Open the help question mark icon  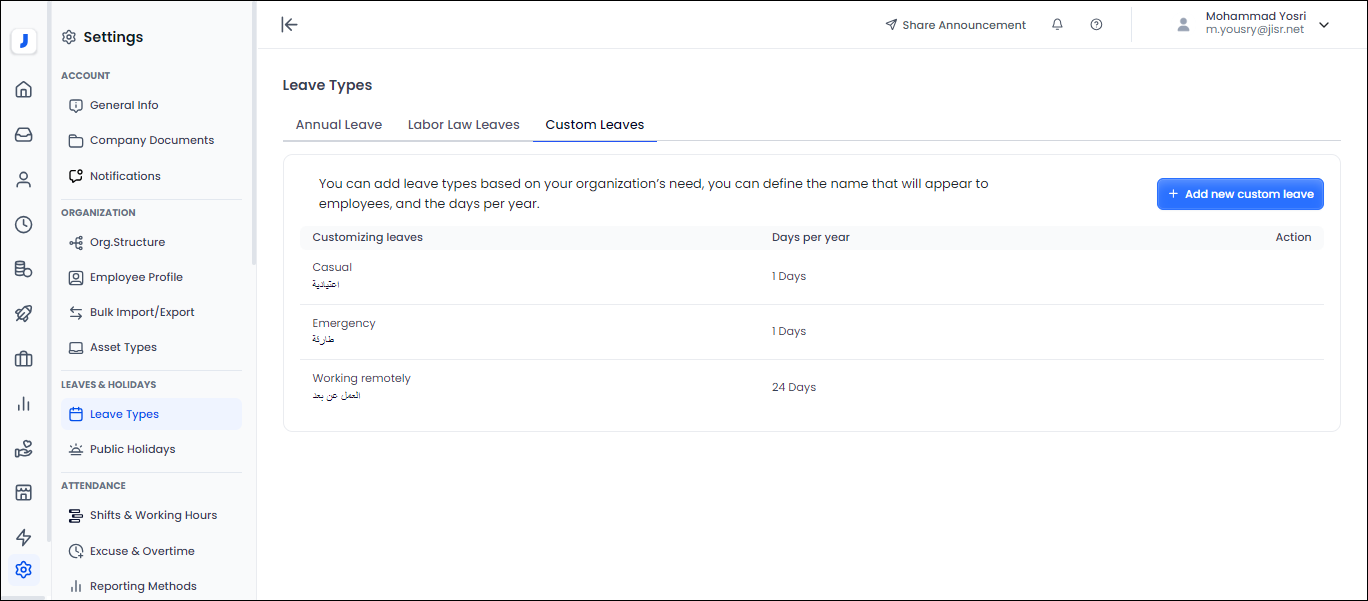point(1096,25)
